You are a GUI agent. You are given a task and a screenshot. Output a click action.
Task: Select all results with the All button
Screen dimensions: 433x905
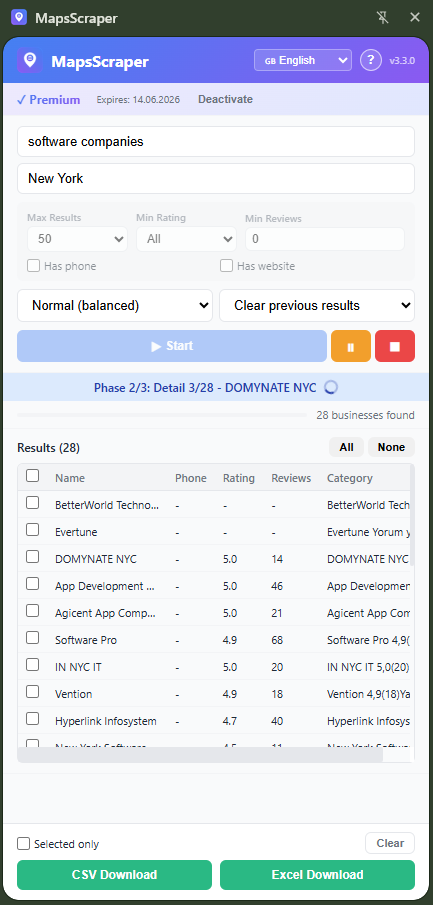click(x=346, y=447)
